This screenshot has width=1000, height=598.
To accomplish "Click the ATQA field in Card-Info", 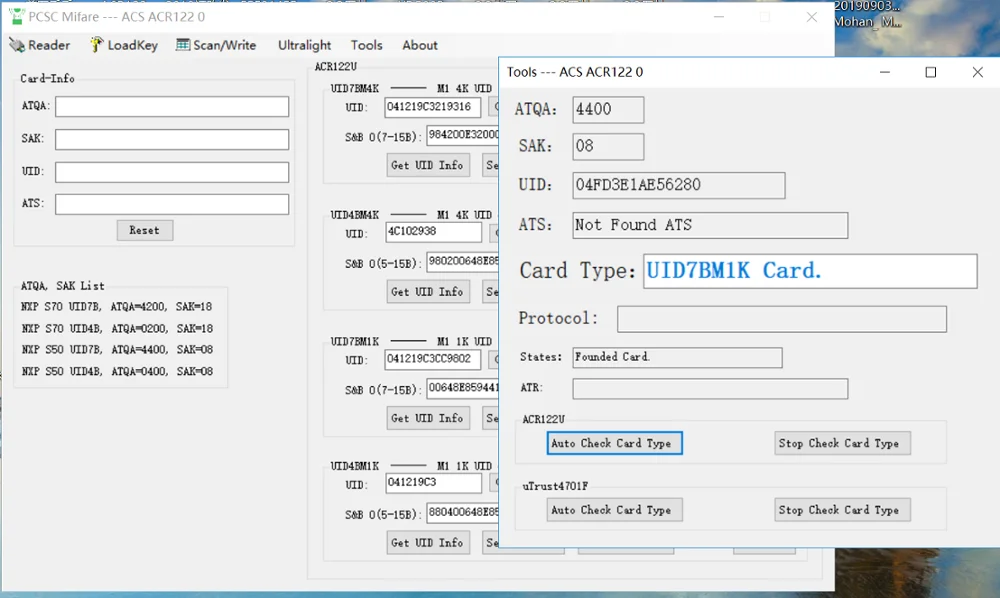I will 172,106.
